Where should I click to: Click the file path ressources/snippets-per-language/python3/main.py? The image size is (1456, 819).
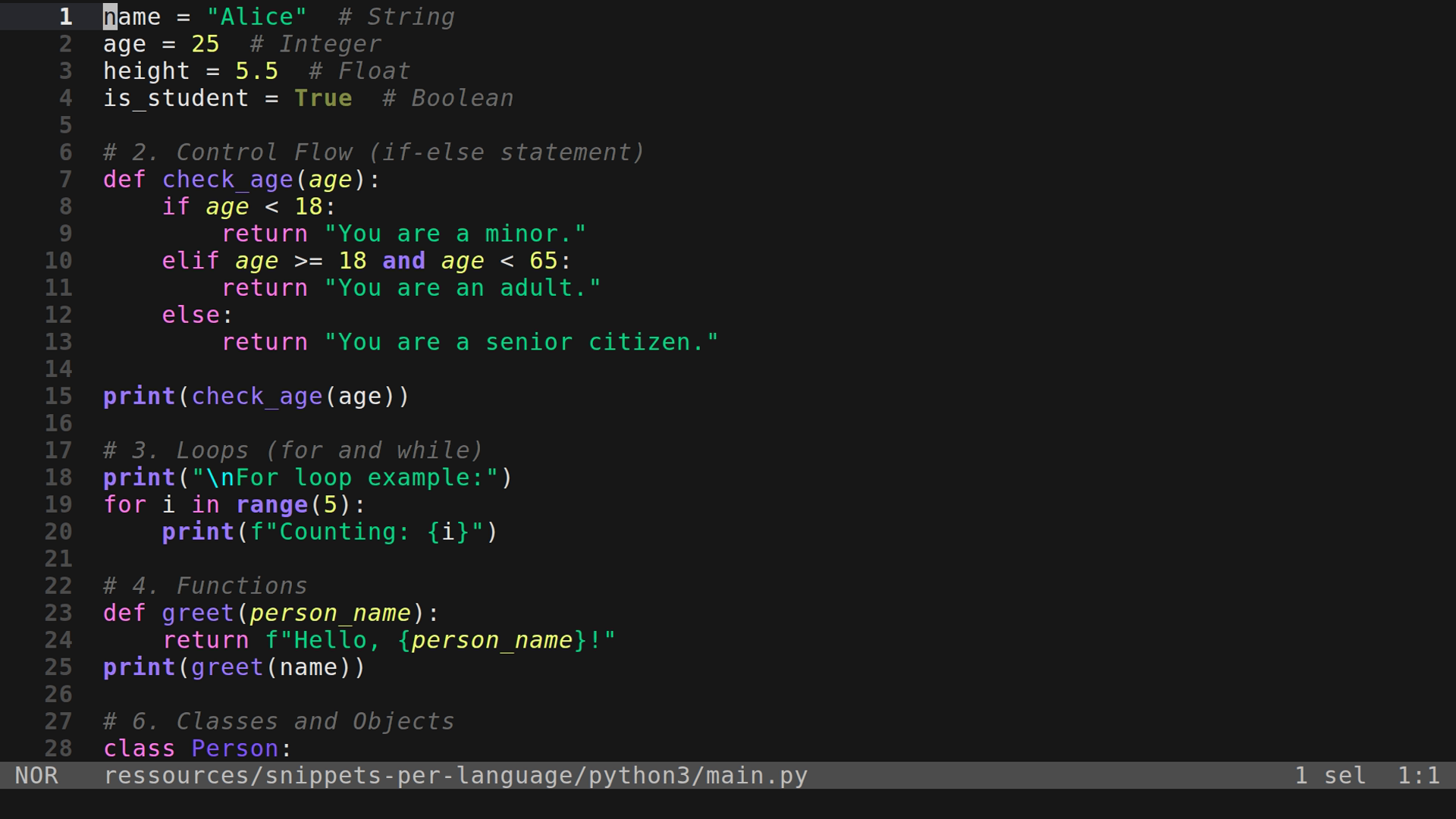click(456, 776)
